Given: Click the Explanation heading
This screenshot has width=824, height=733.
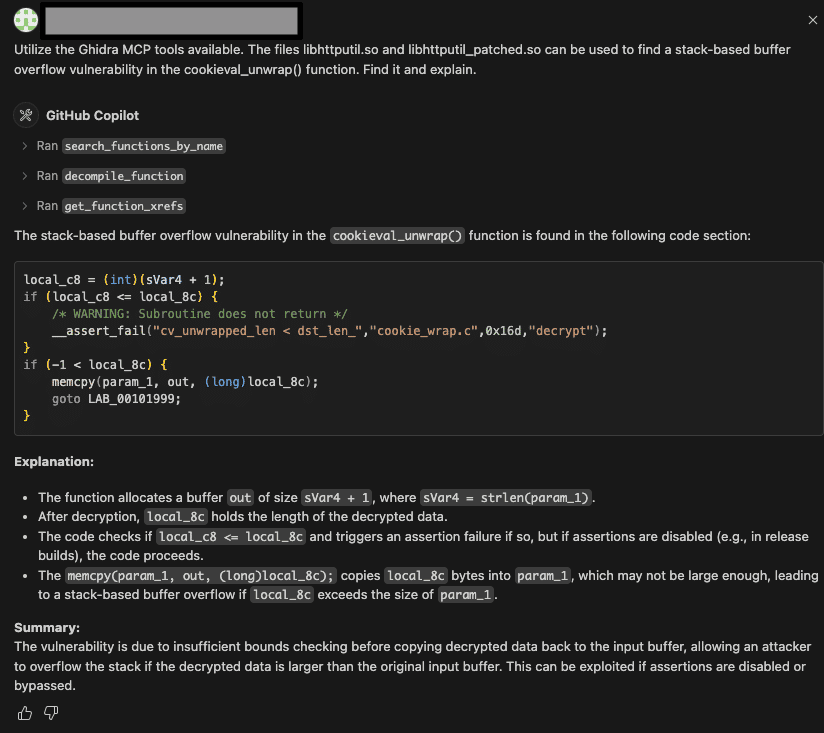Looking at the screenshot, I should (x=54, y=462).
